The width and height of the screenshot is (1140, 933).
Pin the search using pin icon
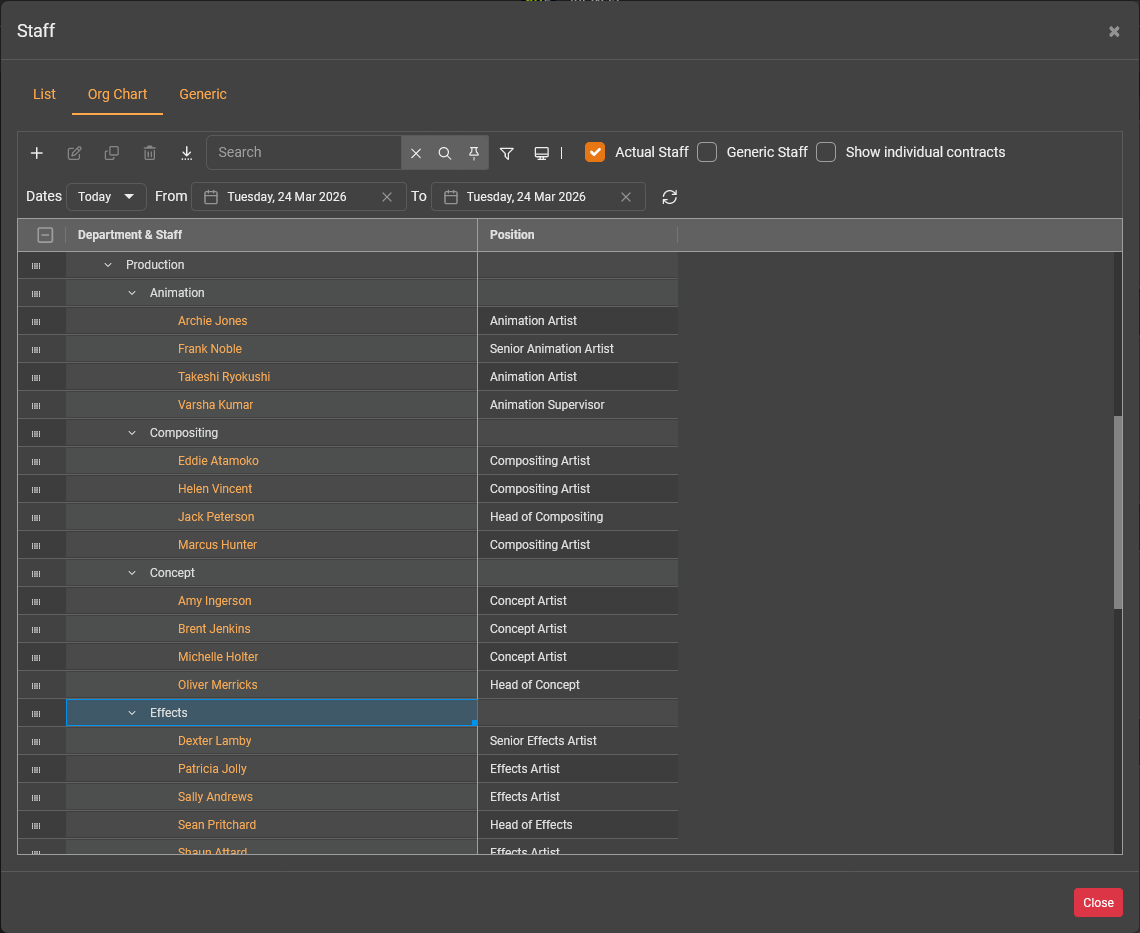[x=474, y=153]
